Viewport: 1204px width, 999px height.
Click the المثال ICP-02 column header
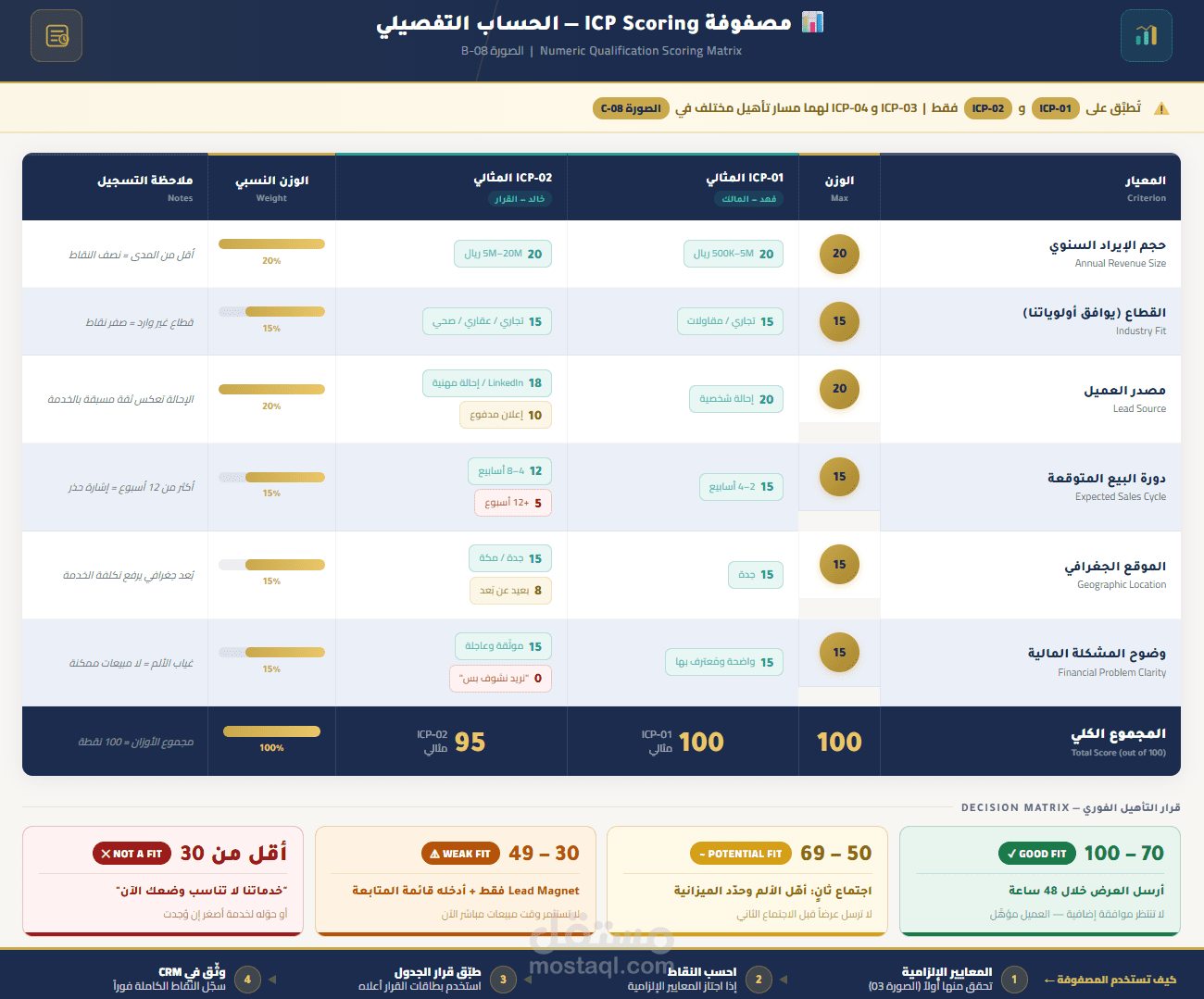tap(451, 187)
